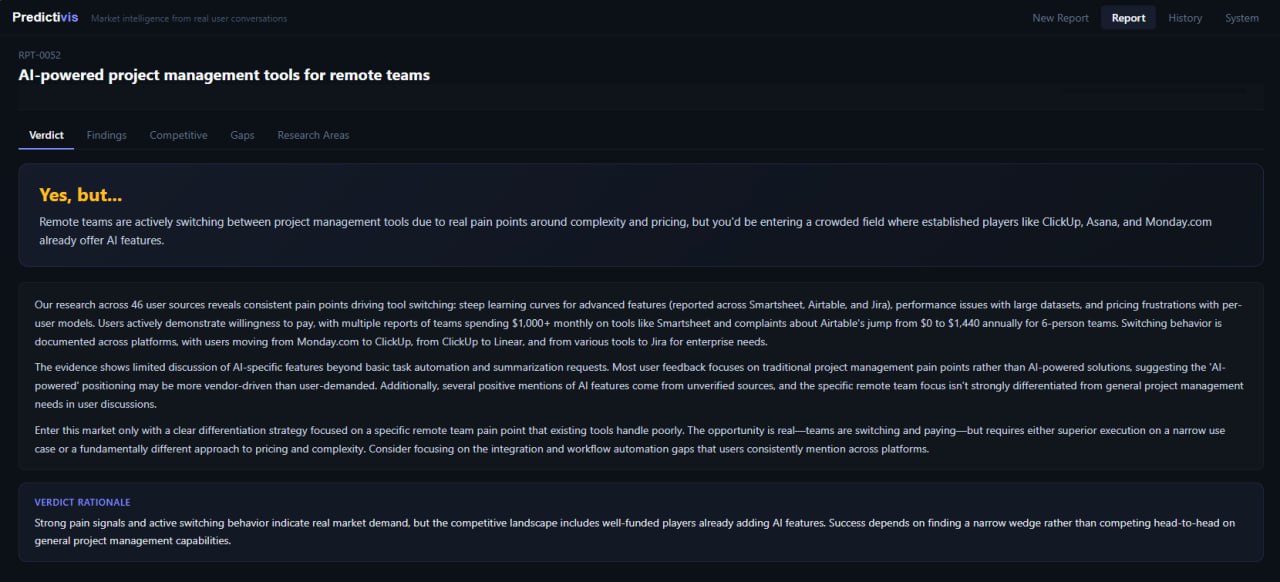Select the Report nav item
Image resolution: width=1280 pixels, height=582 pixels.
[1128, 18]
